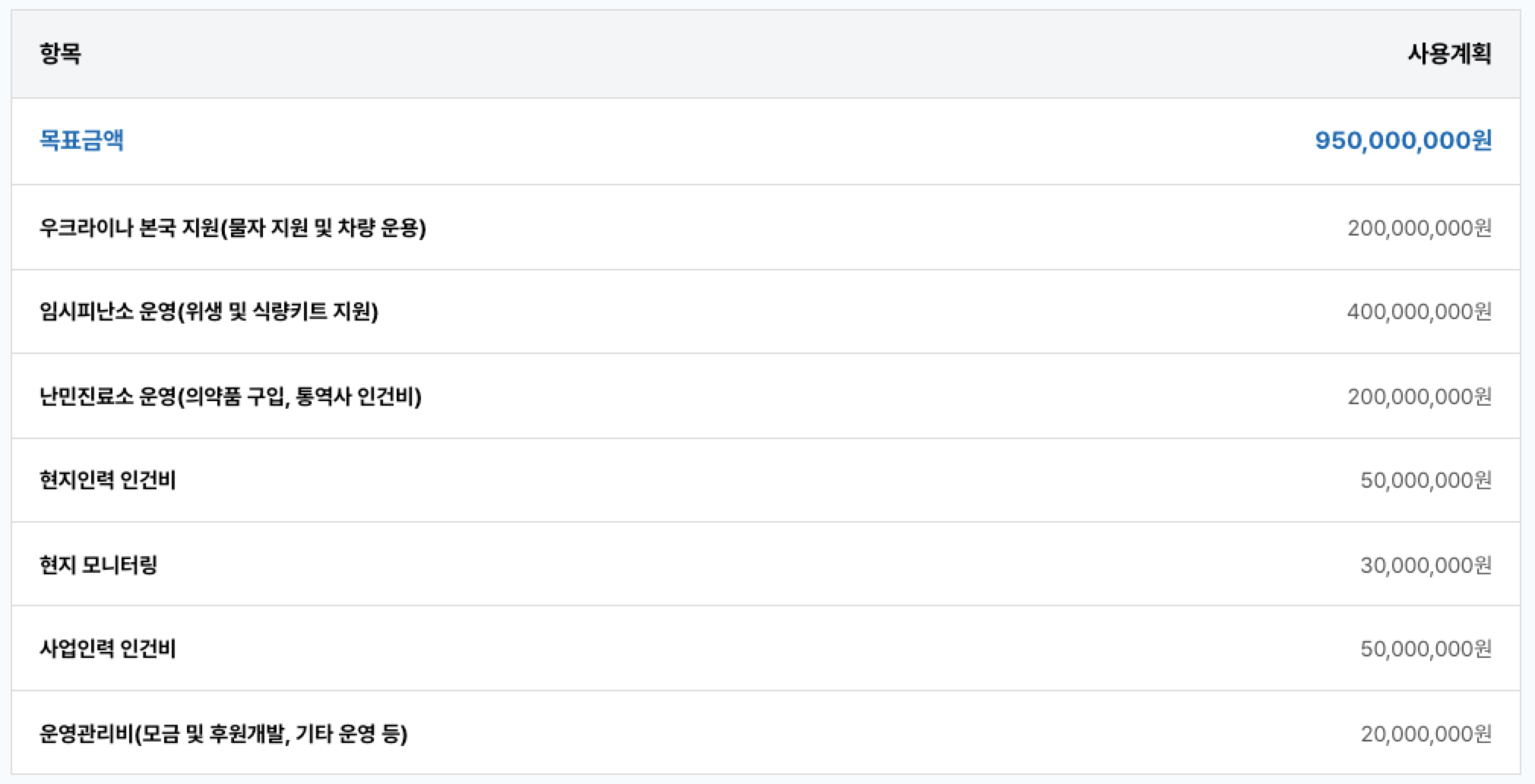Viewport: 1535px width, 784px height.
Task: Select the 우크라이나 본국 지원 item text
Action: (232, 228)
